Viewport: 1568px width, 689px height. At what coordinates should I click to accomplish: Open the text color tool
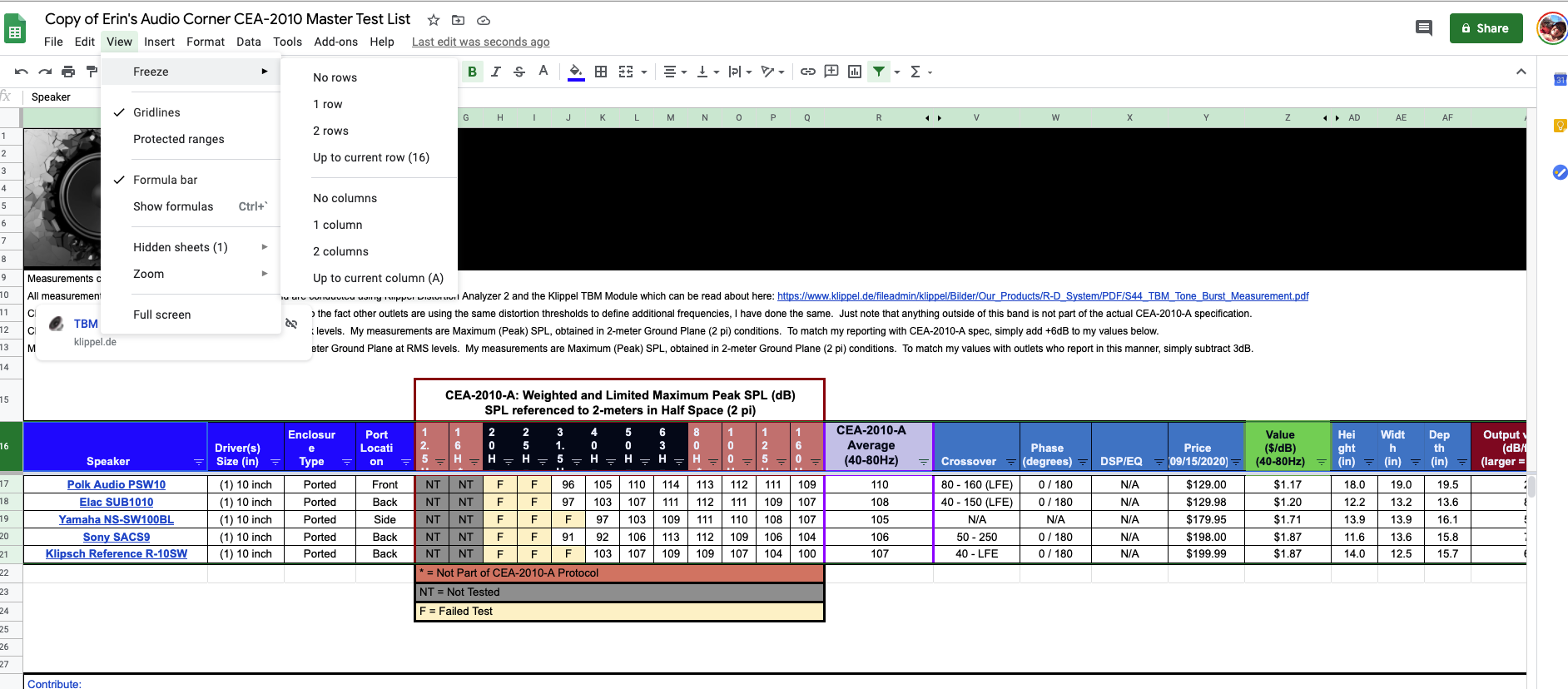[543, 72]
